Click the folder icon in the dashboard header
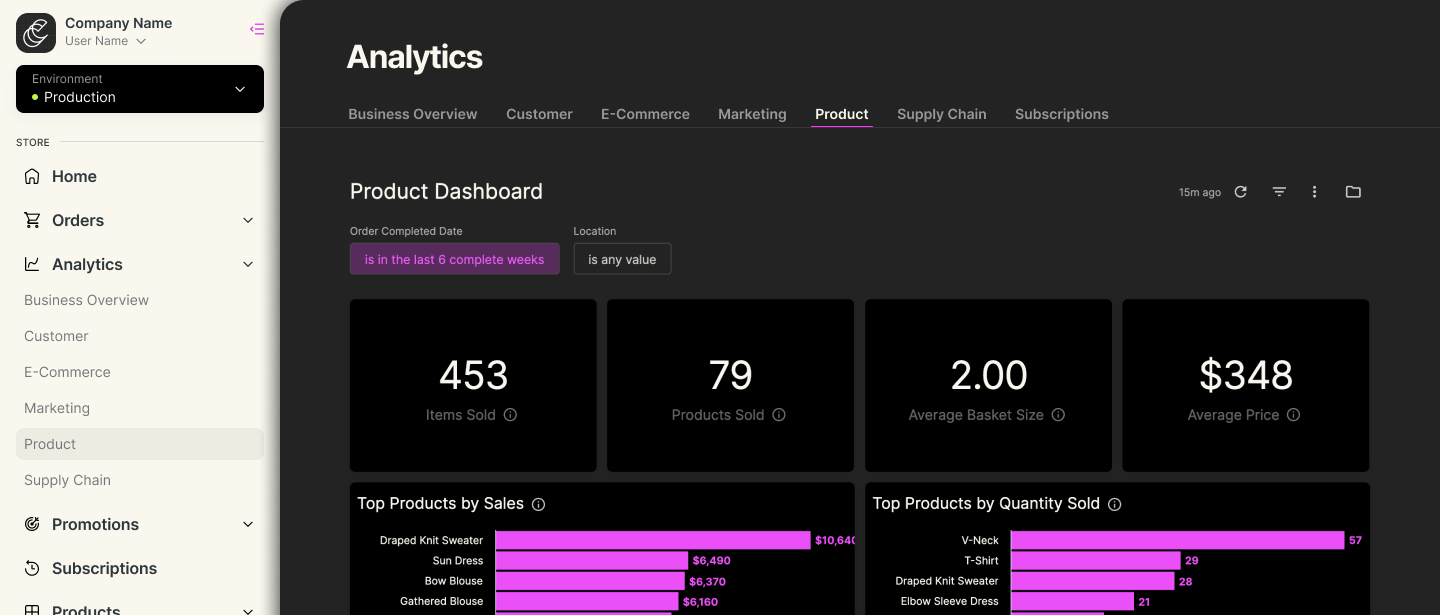The height and width of the screenshot is (615, 1440). 1353,192
